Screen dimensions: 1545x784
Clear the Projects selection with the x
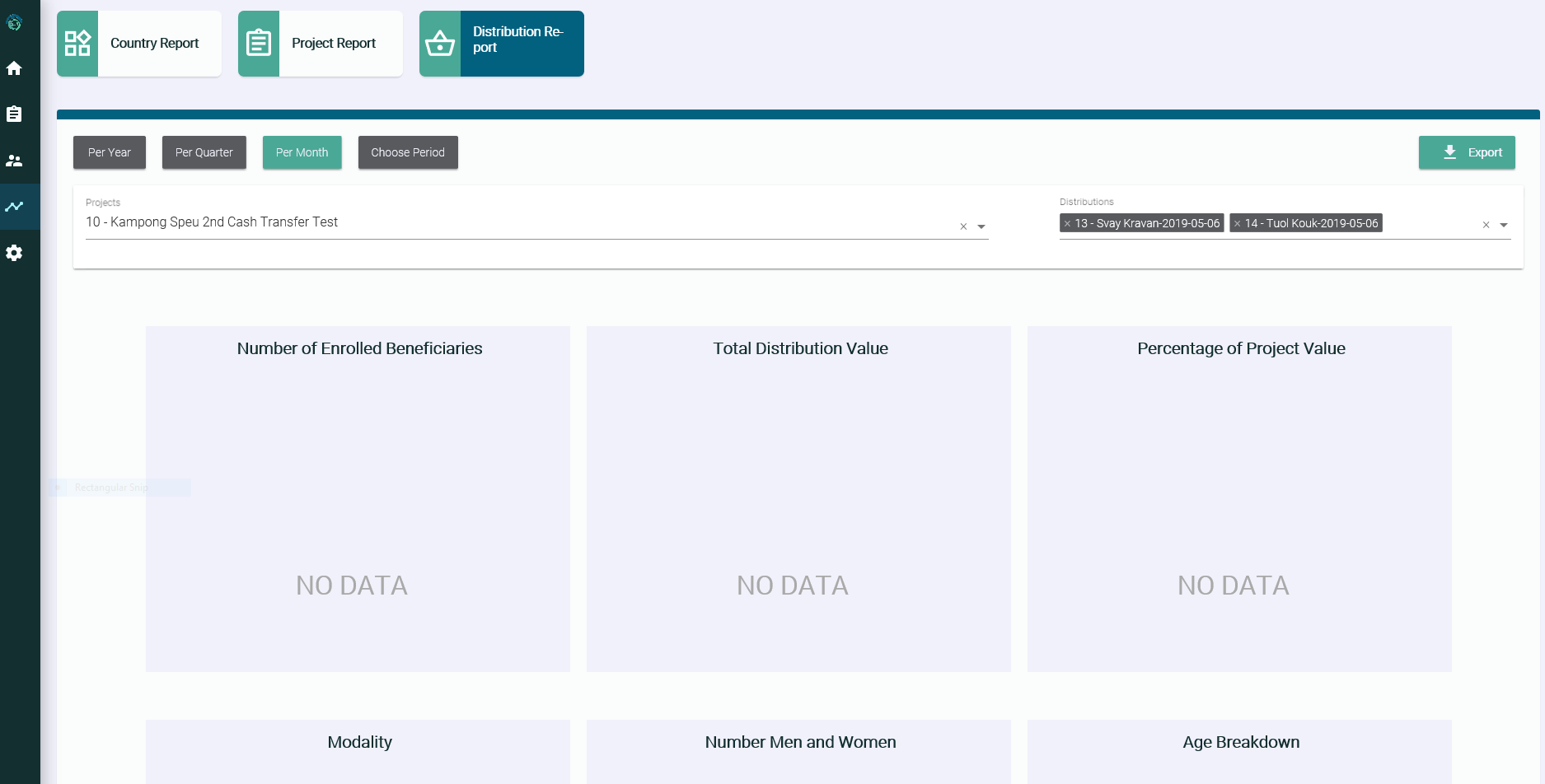[962, 226]
